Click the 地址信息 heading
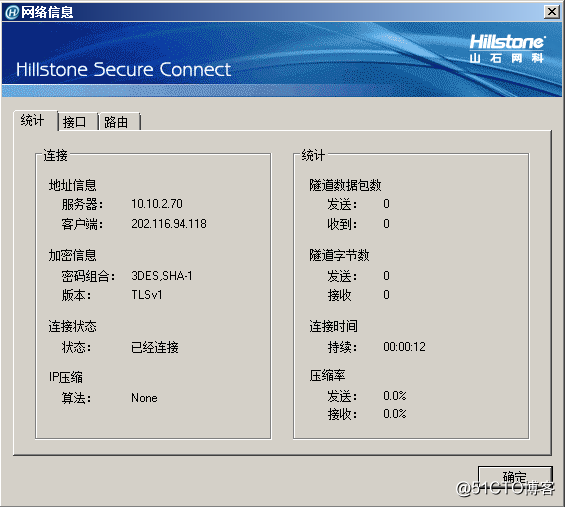 click(72, 185)
